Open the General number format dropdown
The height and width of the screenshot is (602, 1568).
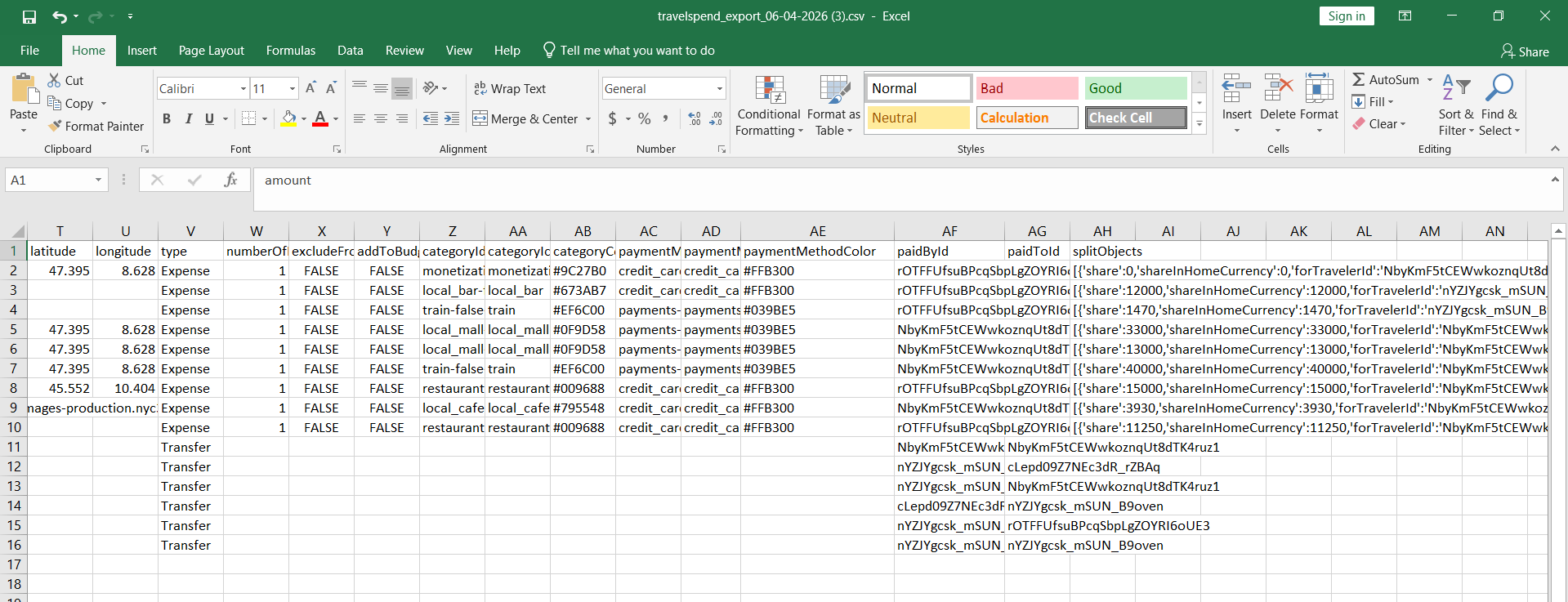click(x=720, y=88)
